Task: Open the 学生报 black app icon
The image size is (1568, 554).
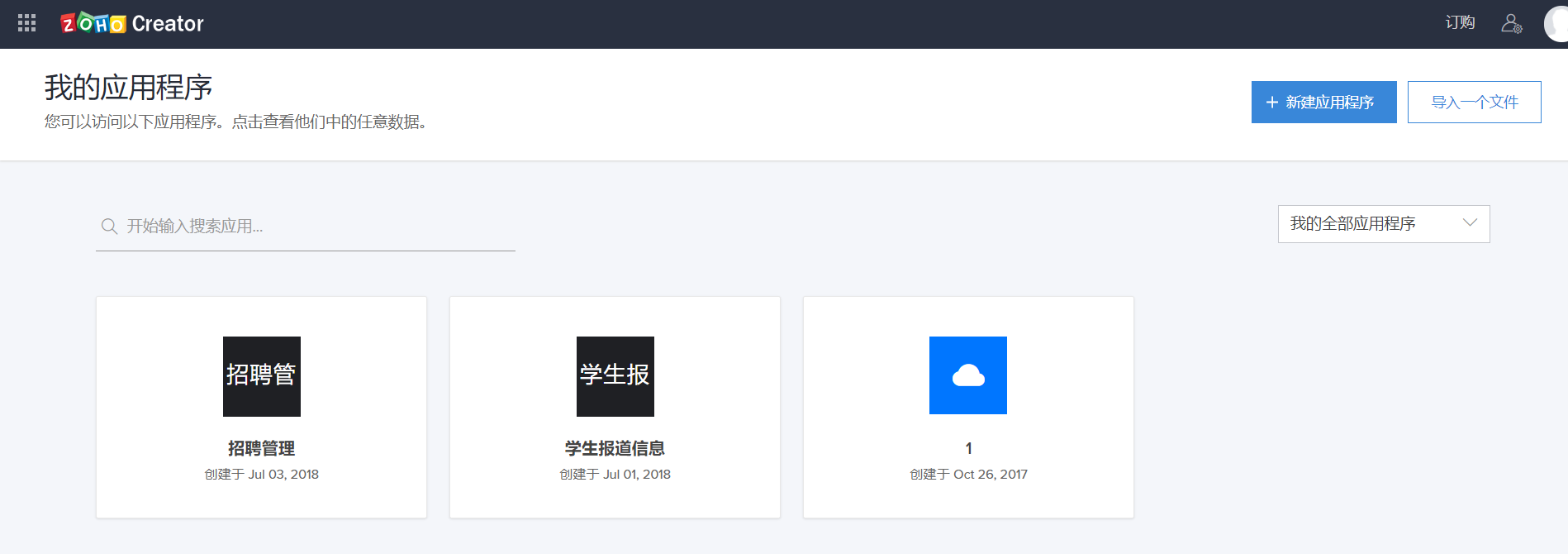Action: coord(615,375)
